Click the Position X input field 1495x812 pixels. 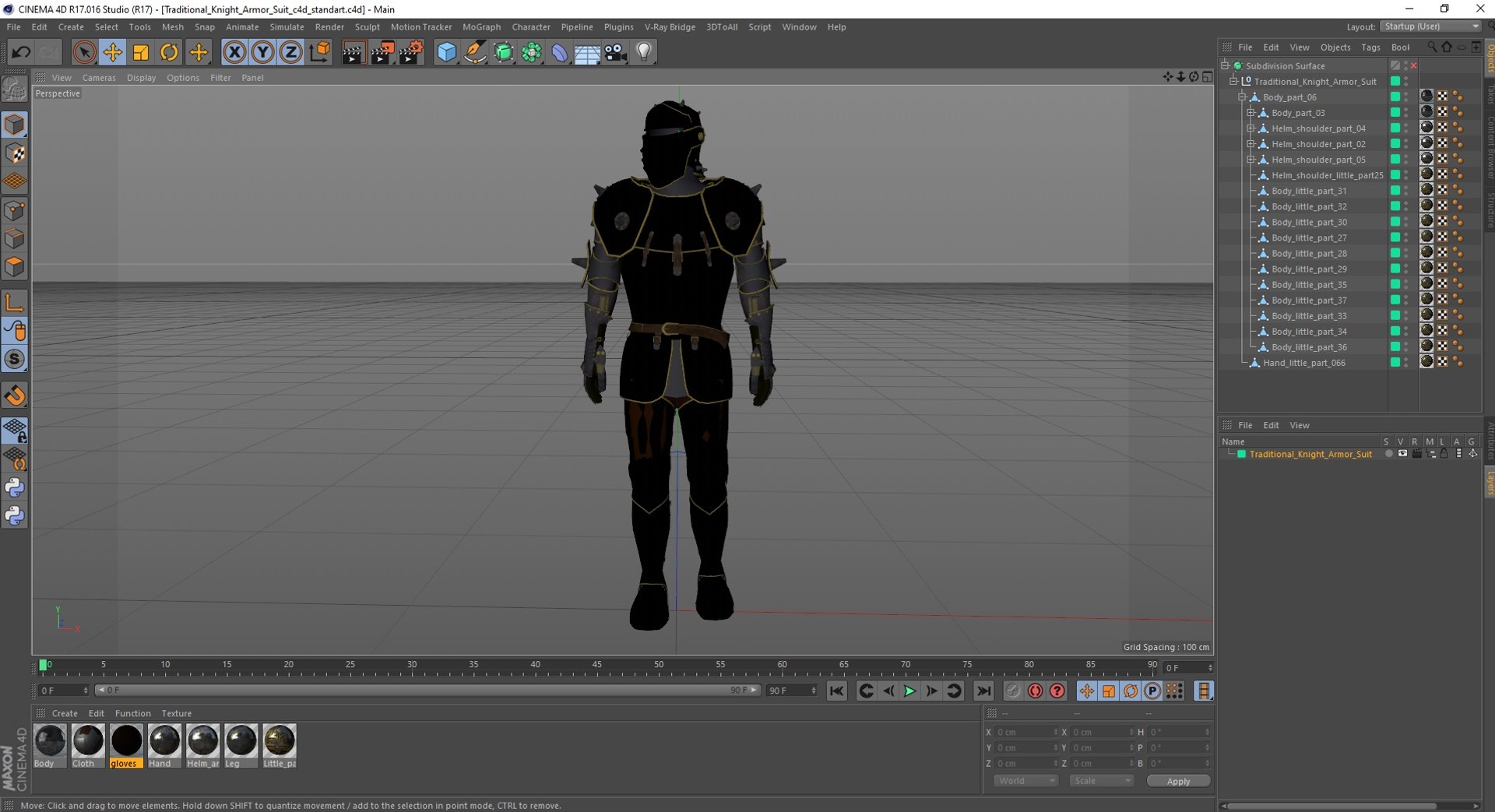pyautogui.click(x=1025, y=733)
